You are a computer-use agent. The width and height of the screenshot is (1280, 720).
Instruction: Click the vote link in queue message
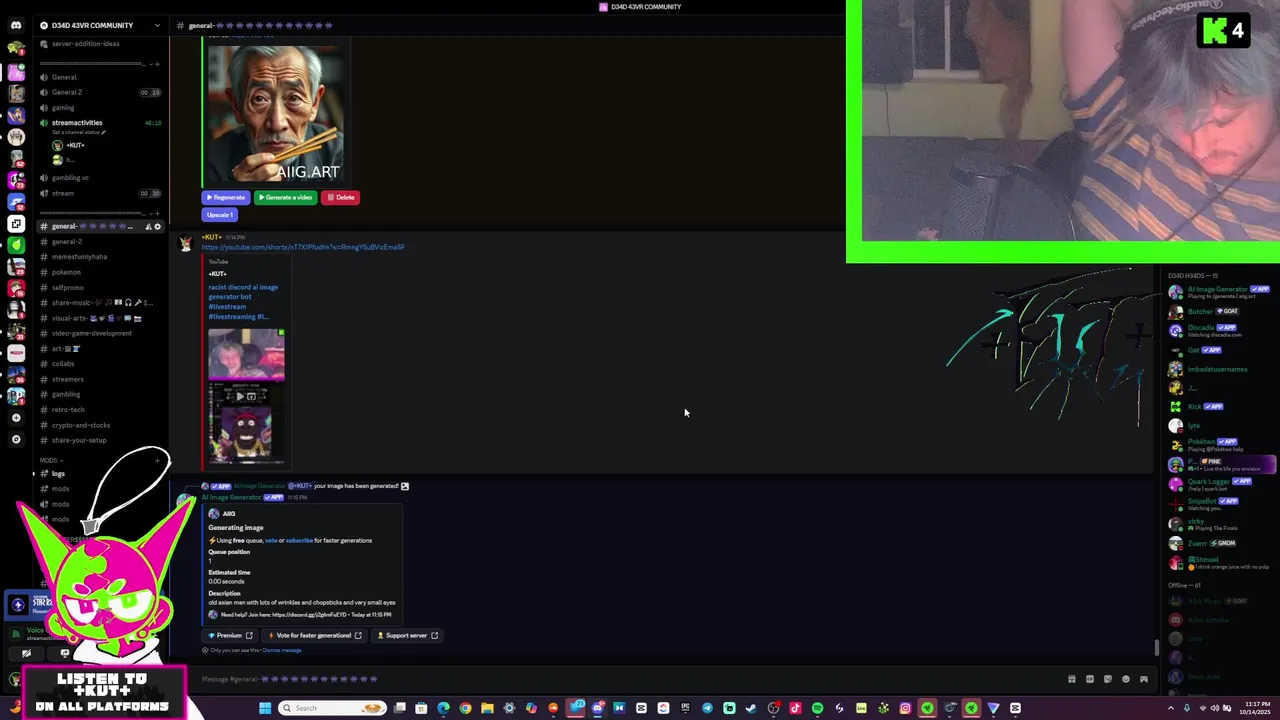[x=271, y=540]
